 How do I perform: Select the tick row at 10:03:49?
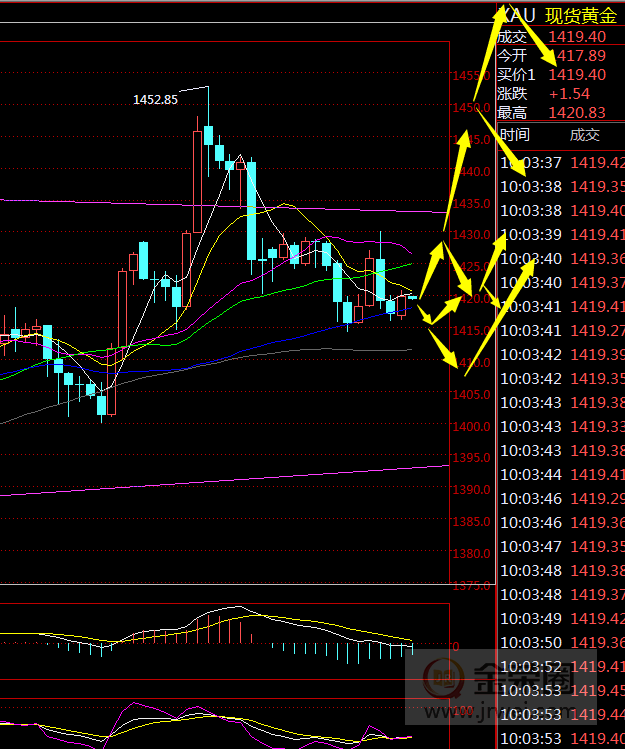click(562, 619)
